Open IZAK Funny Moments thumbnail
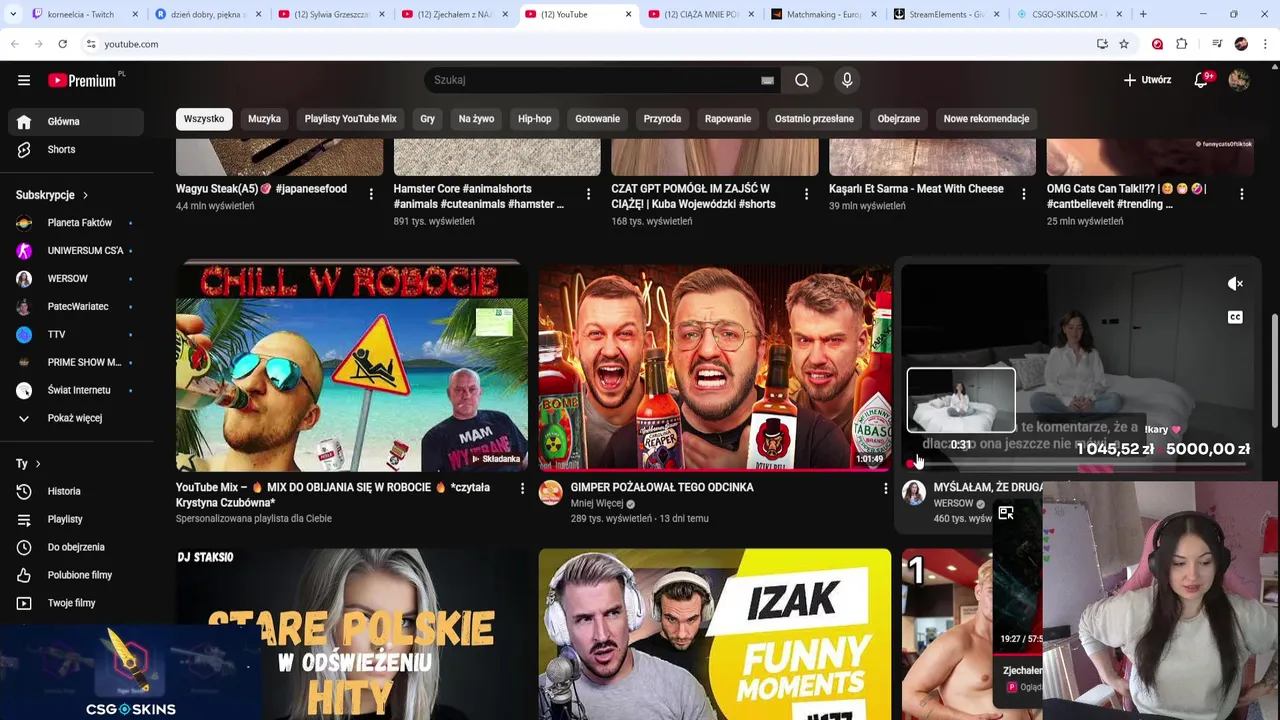 (715, 633)
